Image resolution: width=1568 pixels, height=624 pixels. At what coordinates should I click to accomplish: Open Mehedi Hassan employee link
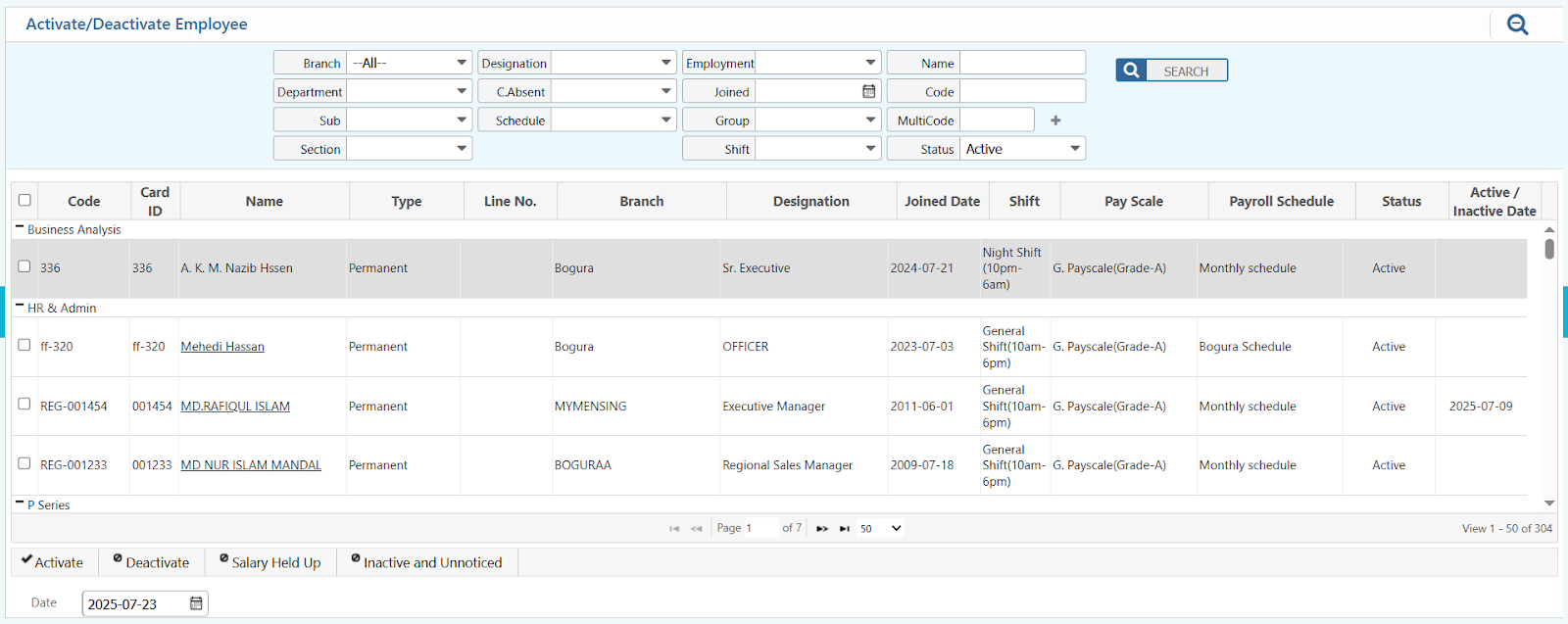coord(222,347)
